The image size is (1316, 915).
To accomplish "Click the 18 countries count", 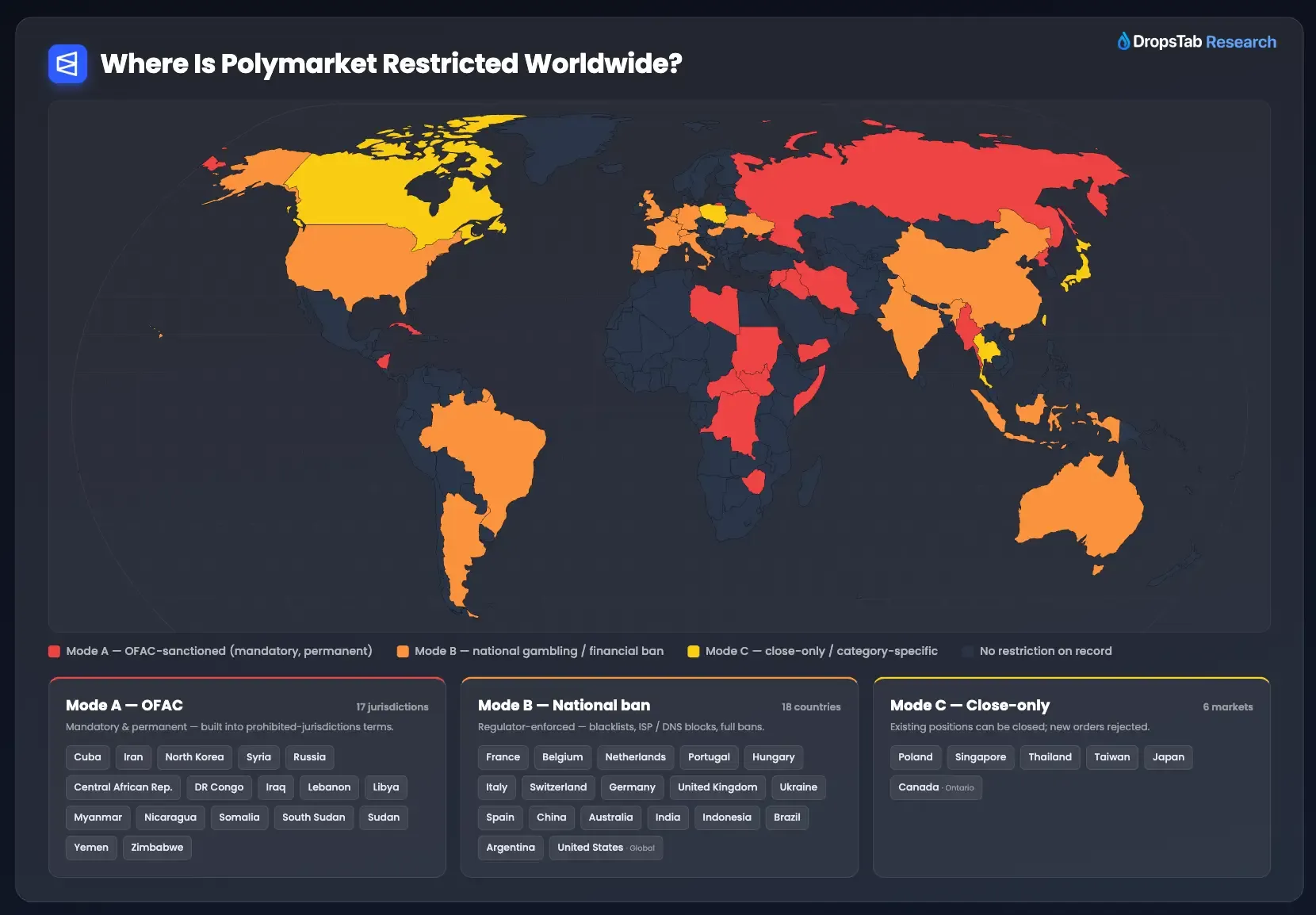I will point(811,707).
